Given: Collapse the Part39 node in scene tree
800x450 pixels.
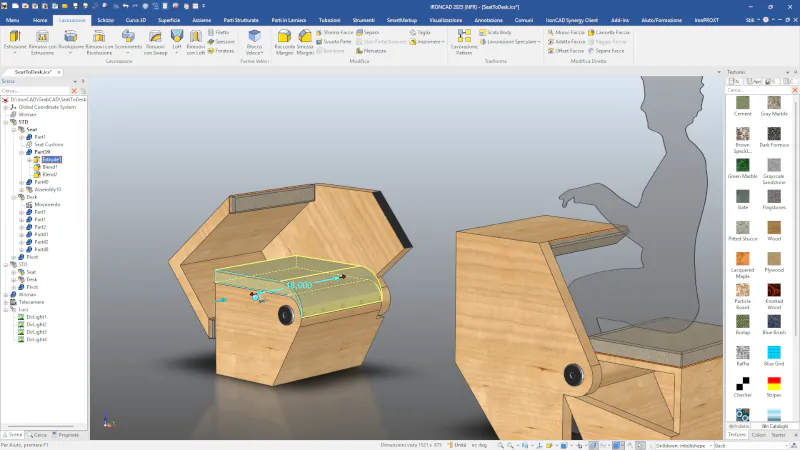Looking at the screenshot, I should pos(21,152).
